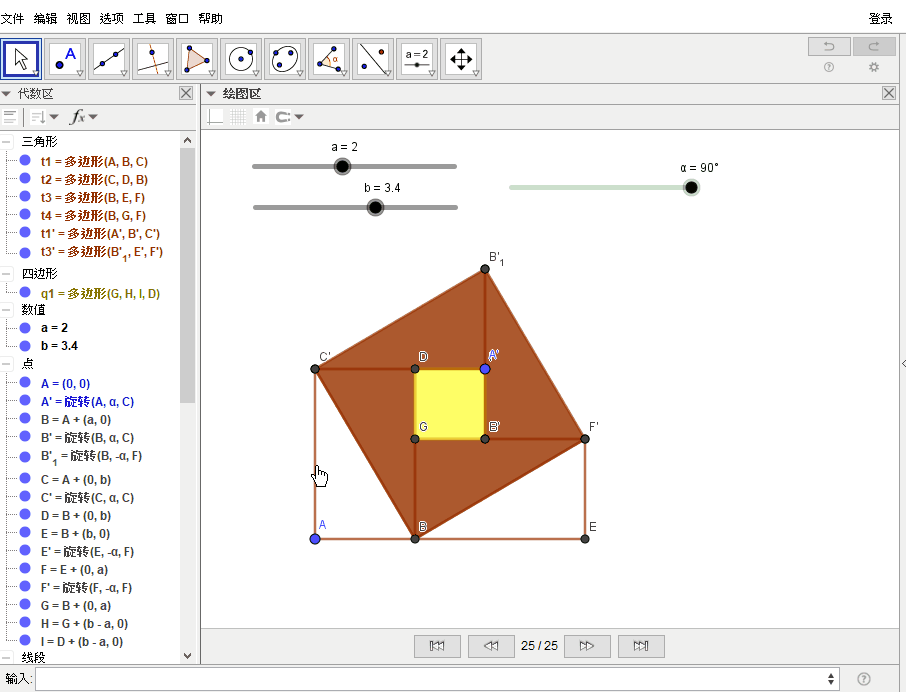Click the 输入 input field

click(437, 679)
